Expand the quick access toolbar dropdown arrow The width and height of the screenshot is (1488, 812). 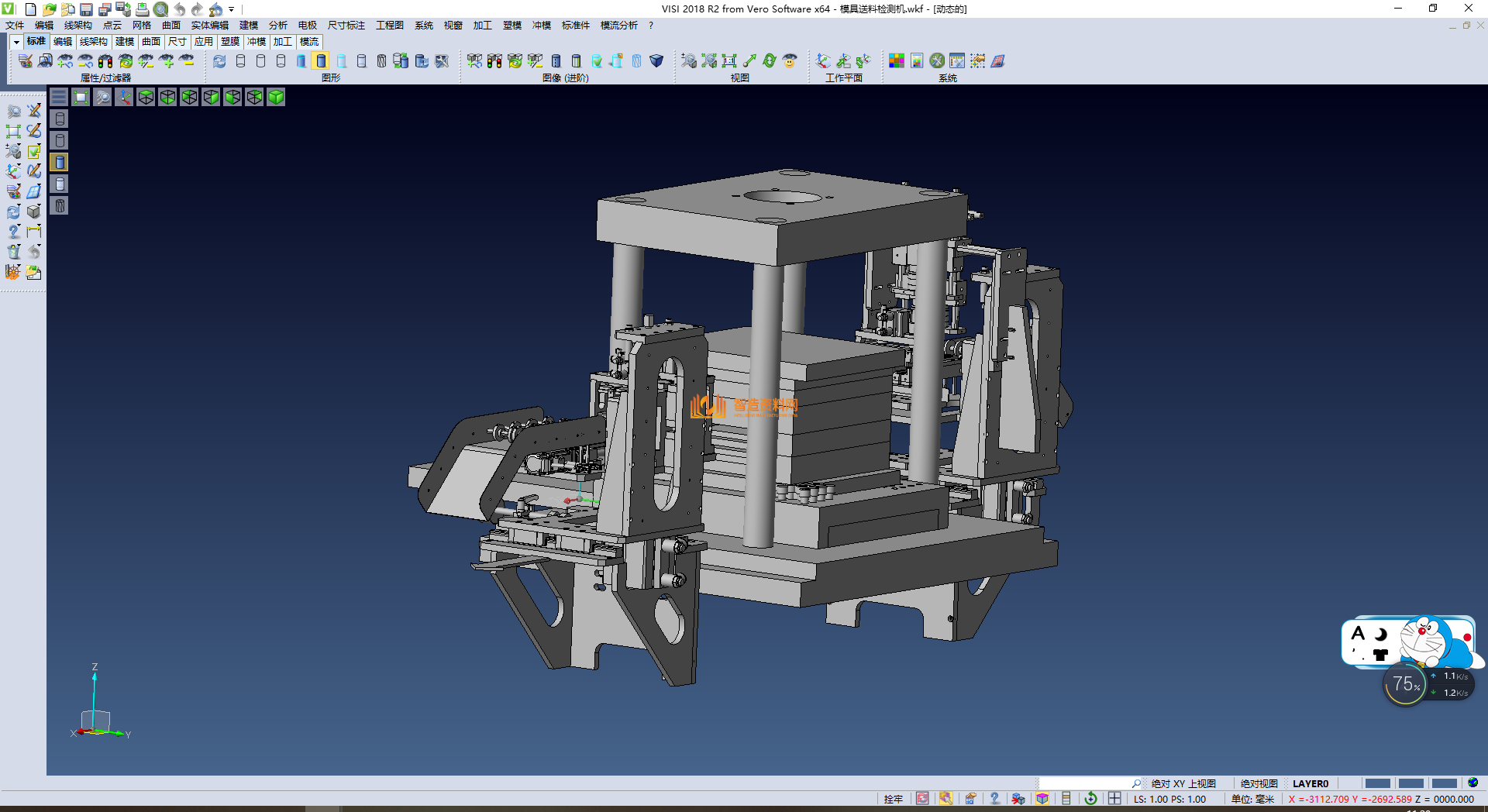point(231,9)
